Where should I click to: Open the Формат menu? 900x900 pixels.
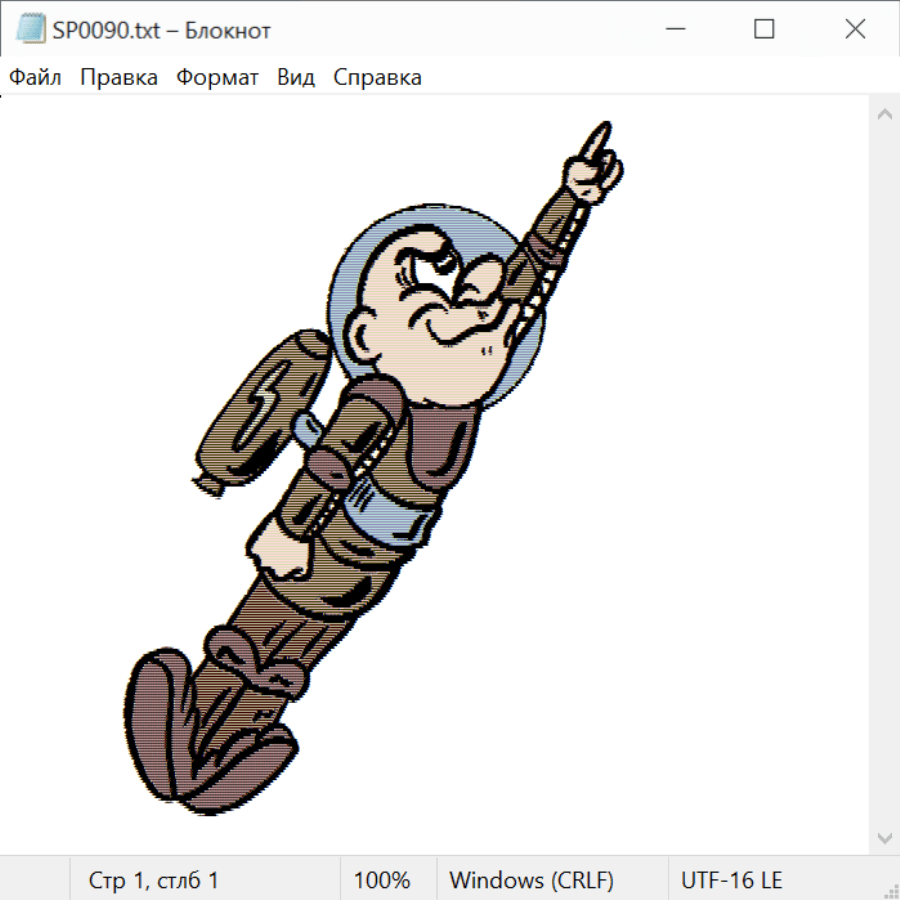[x=217, y=78]
